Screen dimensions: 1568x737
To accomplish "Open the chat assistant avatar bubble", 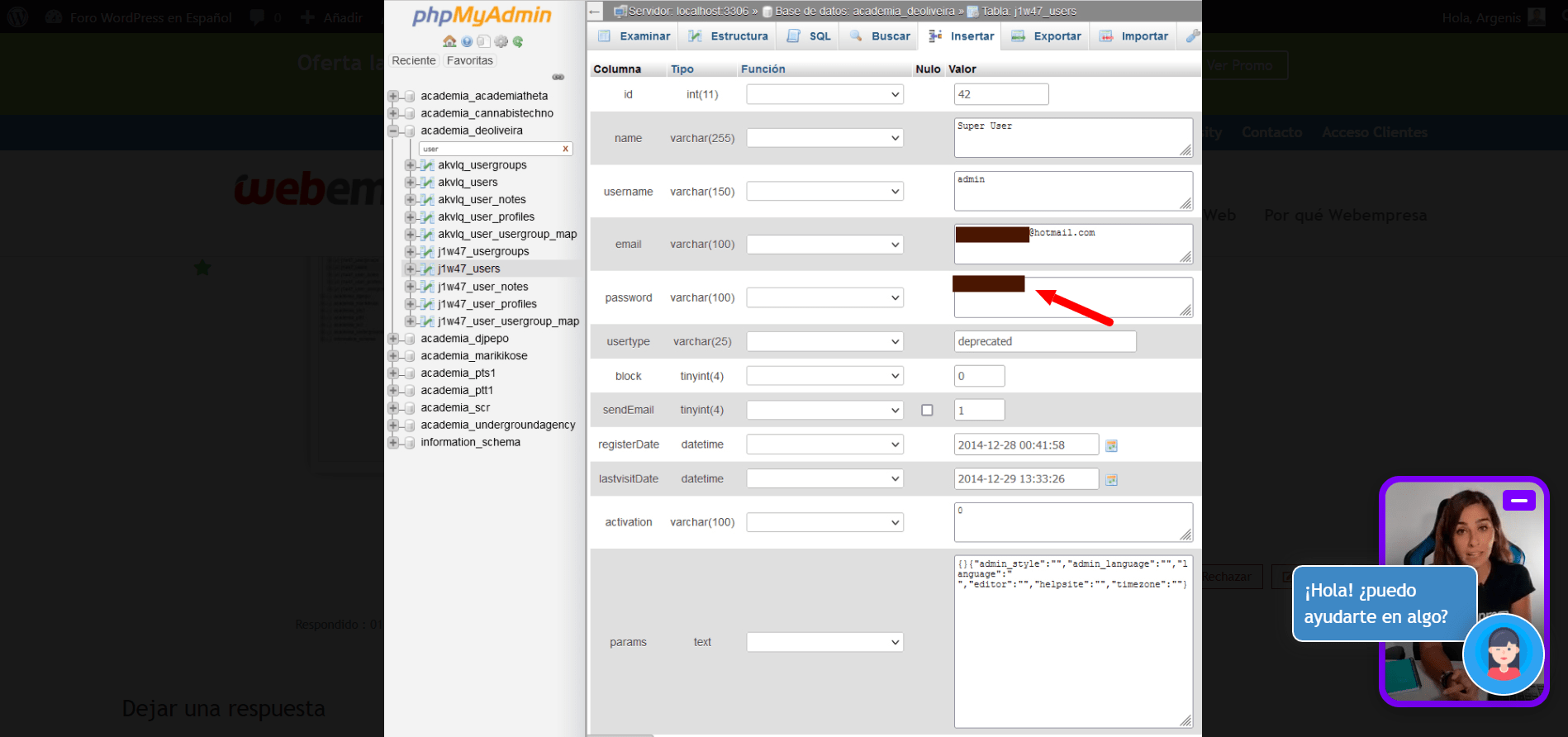I will point(1504,655).
